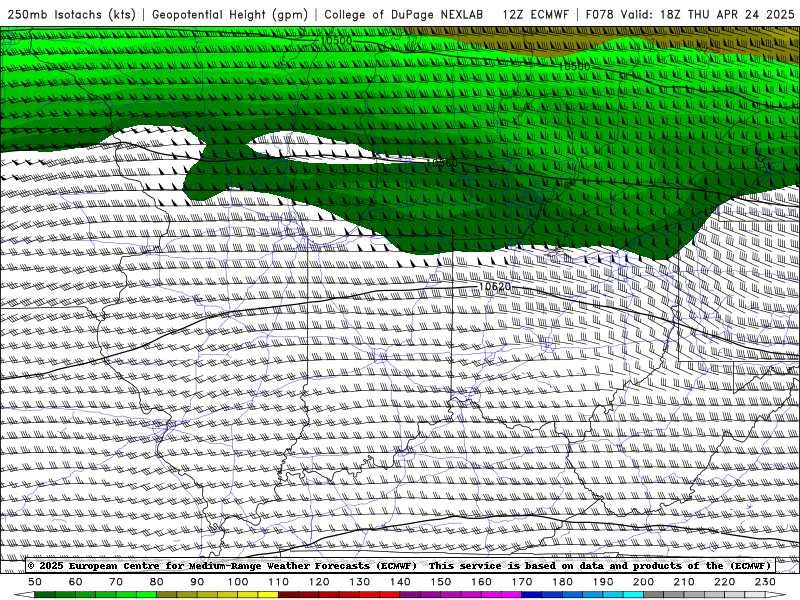Pick the 80 label on the color scale

[x=157, y=582]
